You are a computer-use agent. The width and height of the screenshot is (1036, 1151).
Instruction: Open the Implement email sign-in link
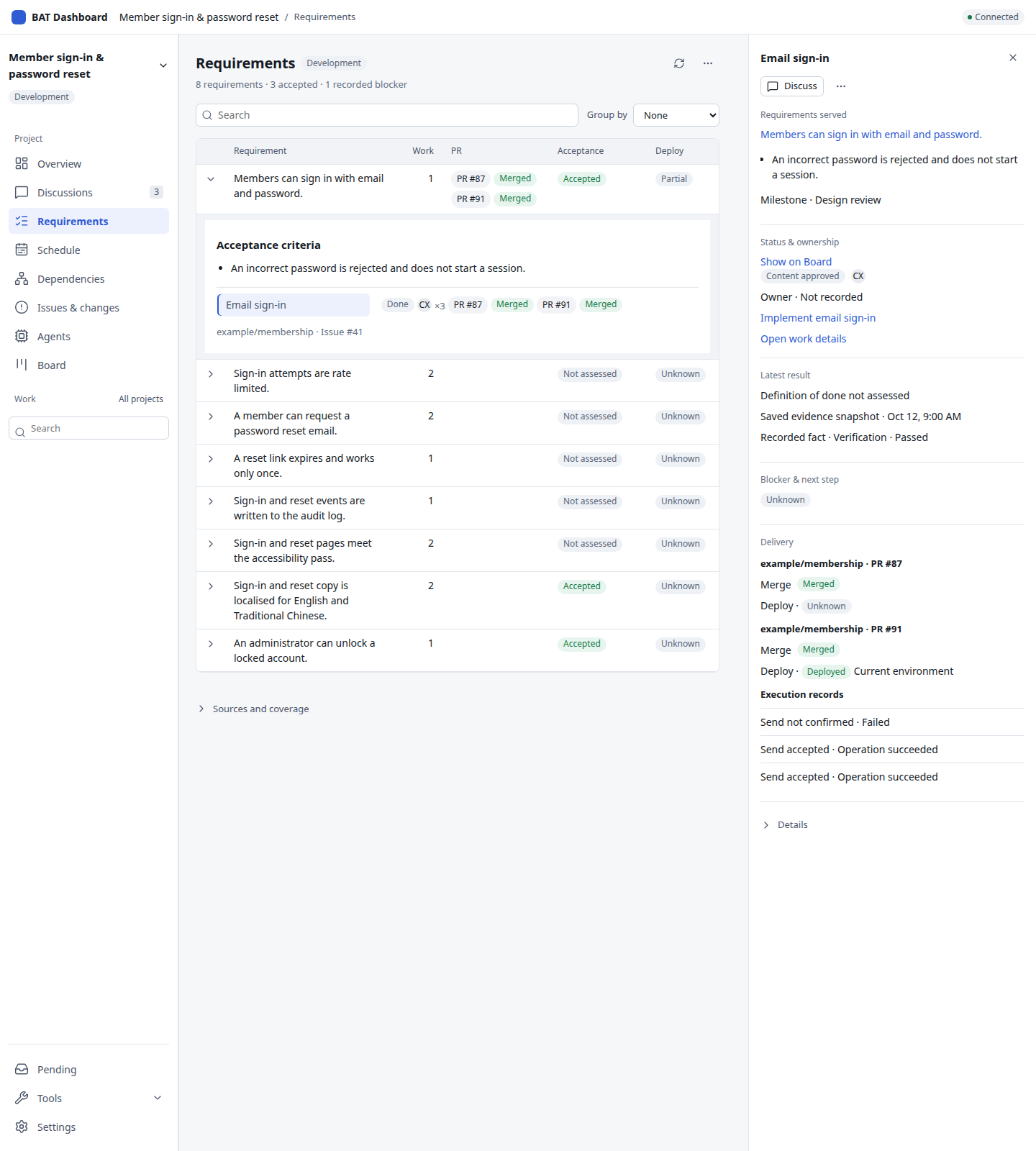818,318
